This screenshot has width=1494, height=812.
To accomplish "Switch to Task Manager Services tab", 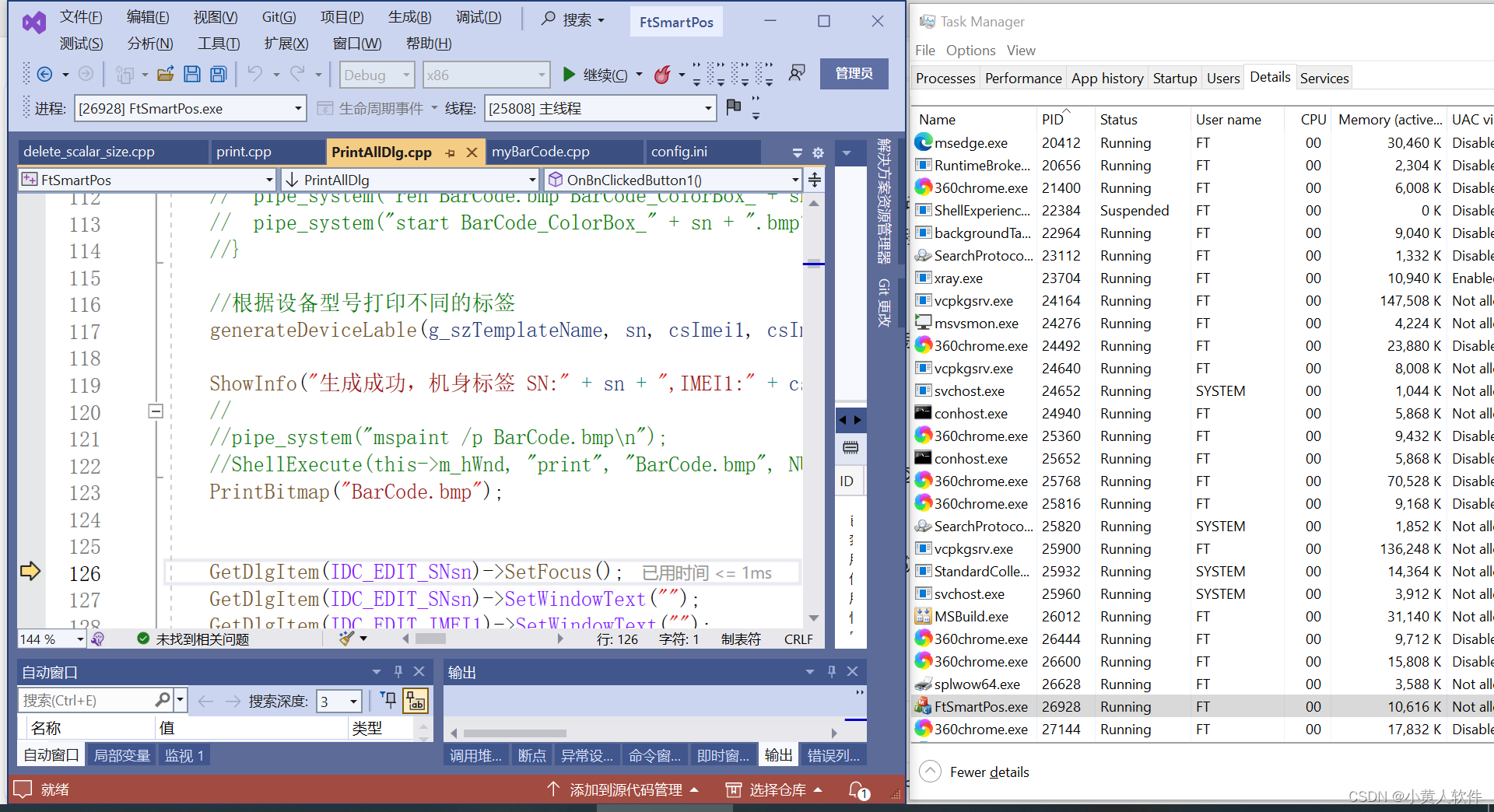I will click(x=1324, y=78).
